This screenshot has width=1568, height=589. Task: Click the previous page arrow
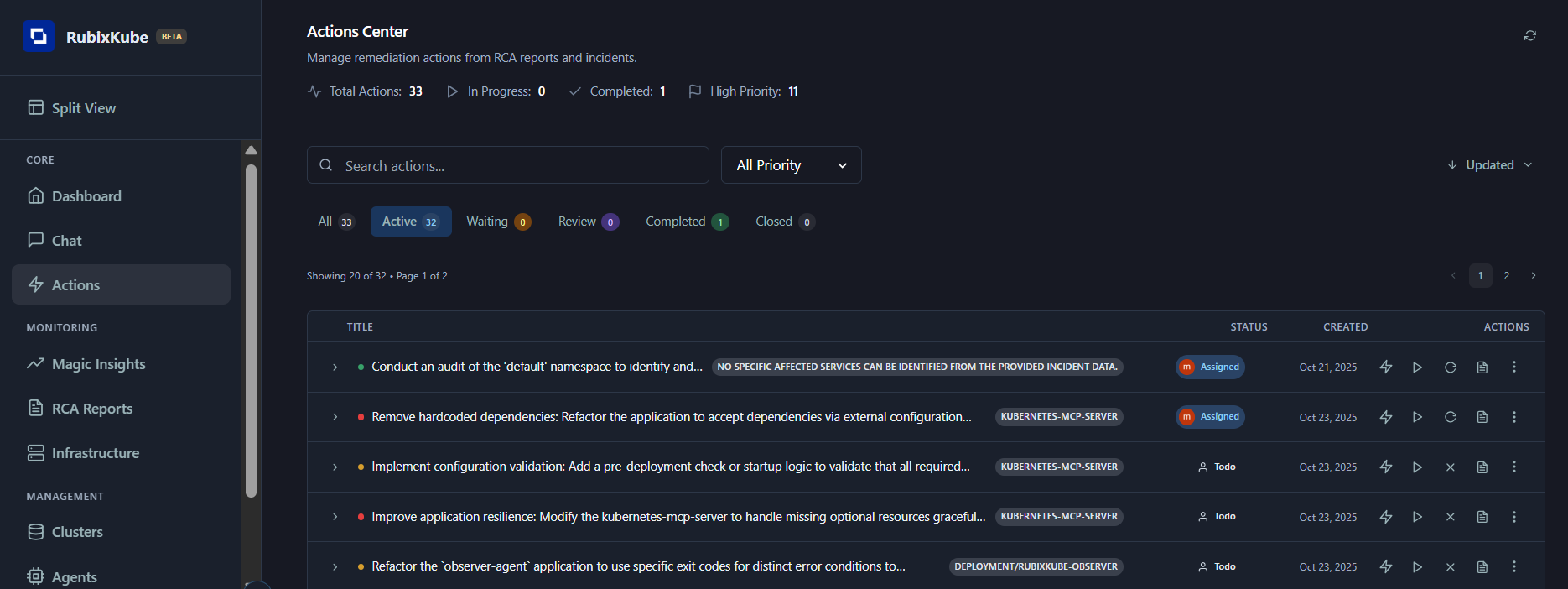pos(1453,275)
